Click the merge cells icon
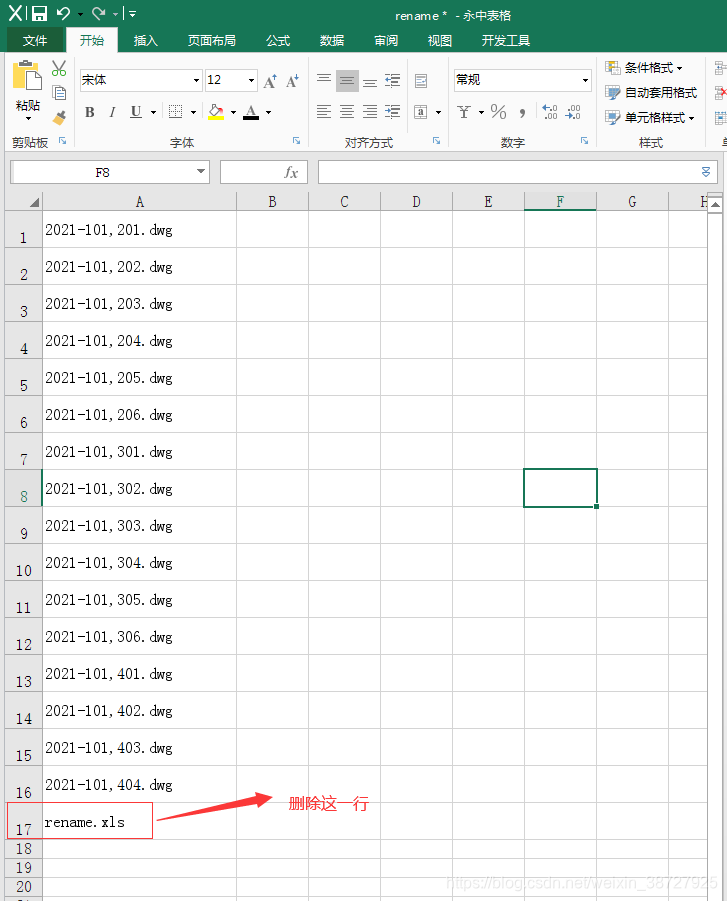727x901 pixels. (421, 111)
